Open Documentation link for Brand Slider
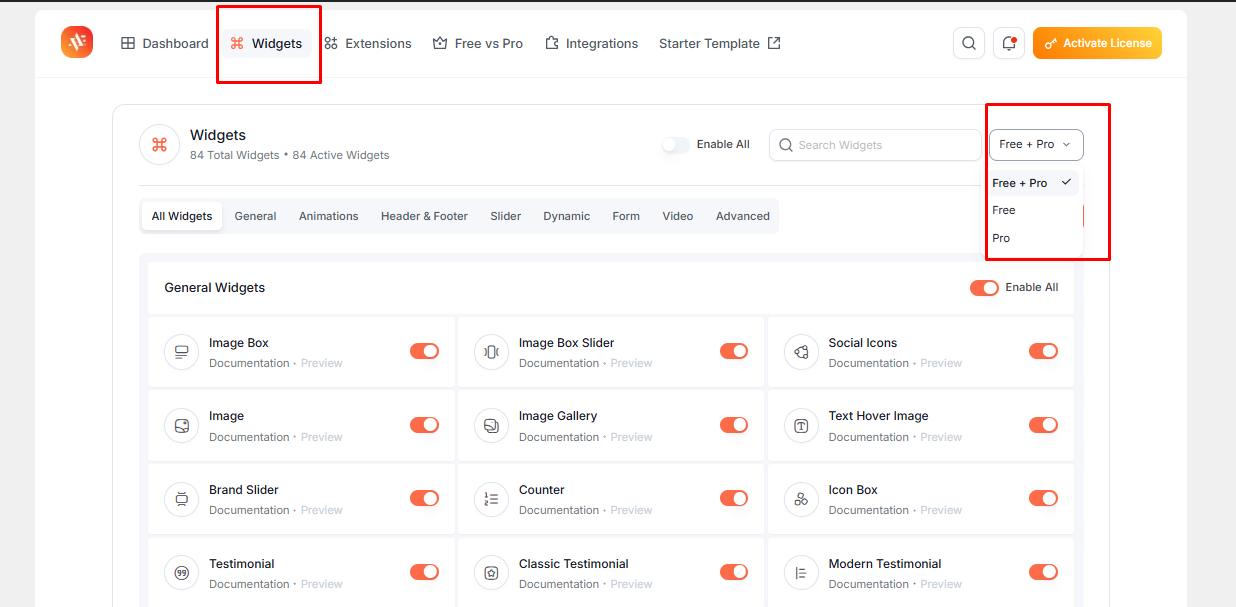 tap(249, 510)
